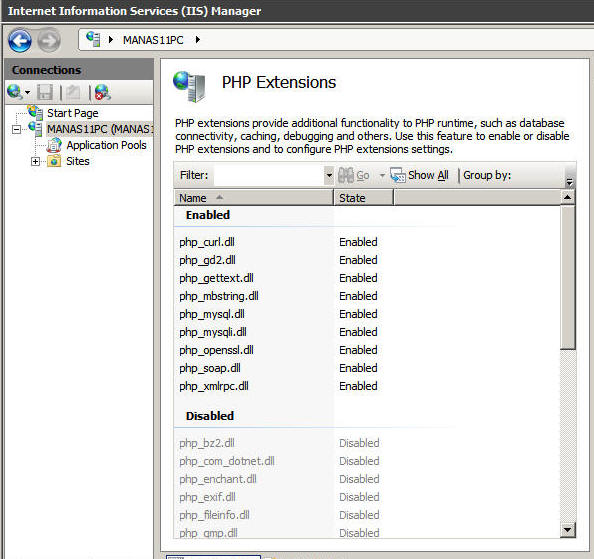Open the toolbar overflow chevron after Group by
Image resolution: width=594 pixels, height=559 pixels.
click(569, 183)
